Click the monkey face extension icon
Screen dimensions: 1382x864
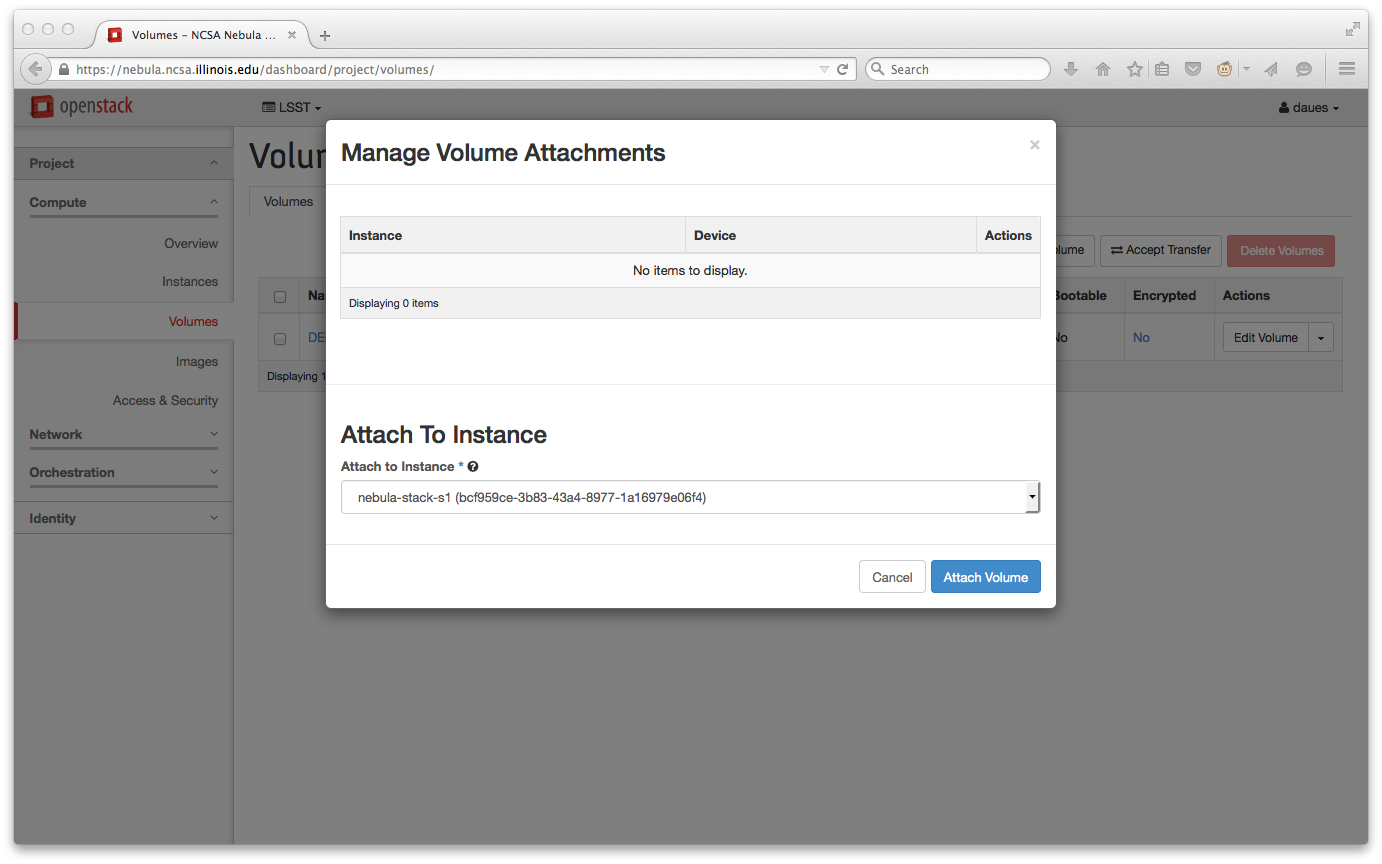pyautogui.click(x=1224, y=69)
